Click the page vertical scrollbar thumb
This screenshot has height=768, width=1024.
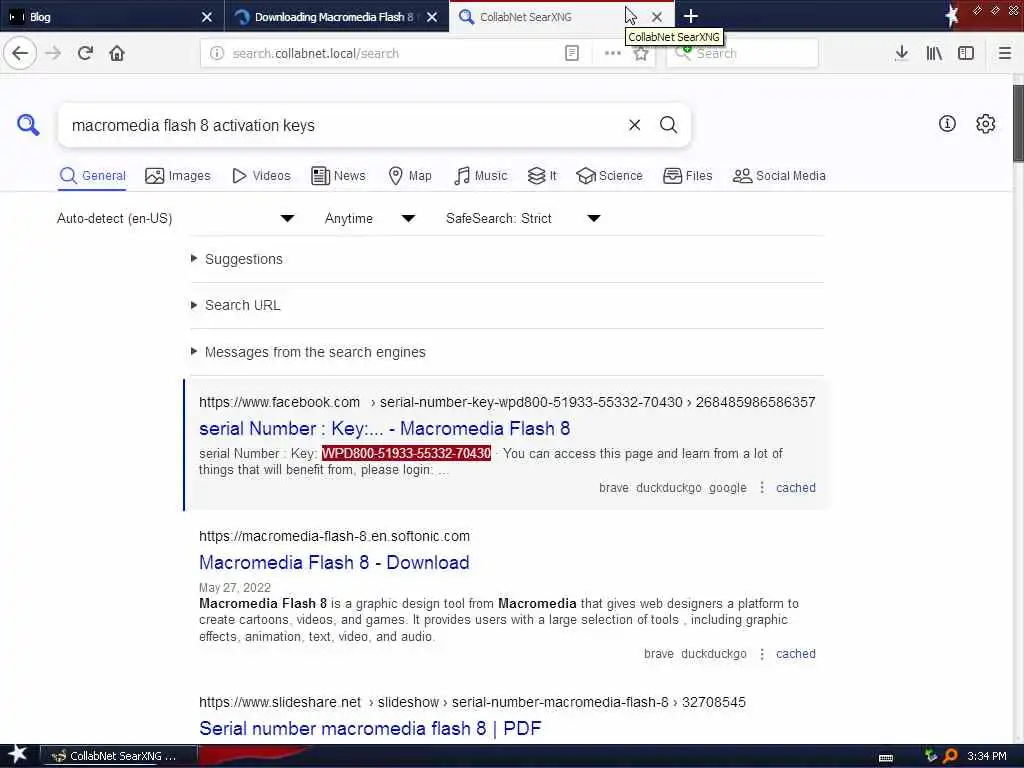coord(1018,123)
